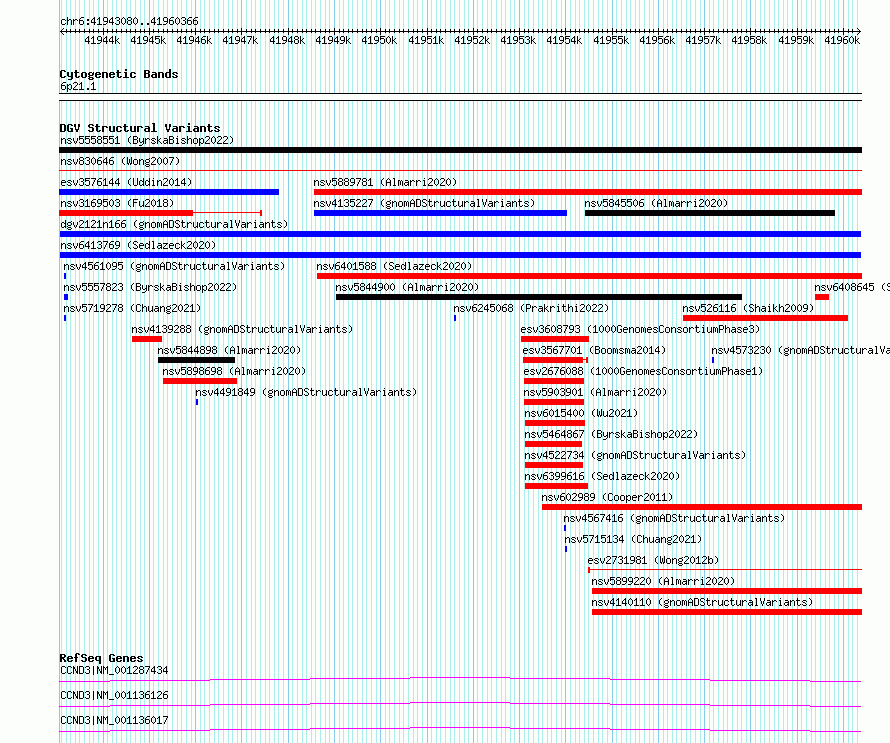Select CCND3|NM_001136017 transcript label
The image size is (890, 743).
[114, 720]
